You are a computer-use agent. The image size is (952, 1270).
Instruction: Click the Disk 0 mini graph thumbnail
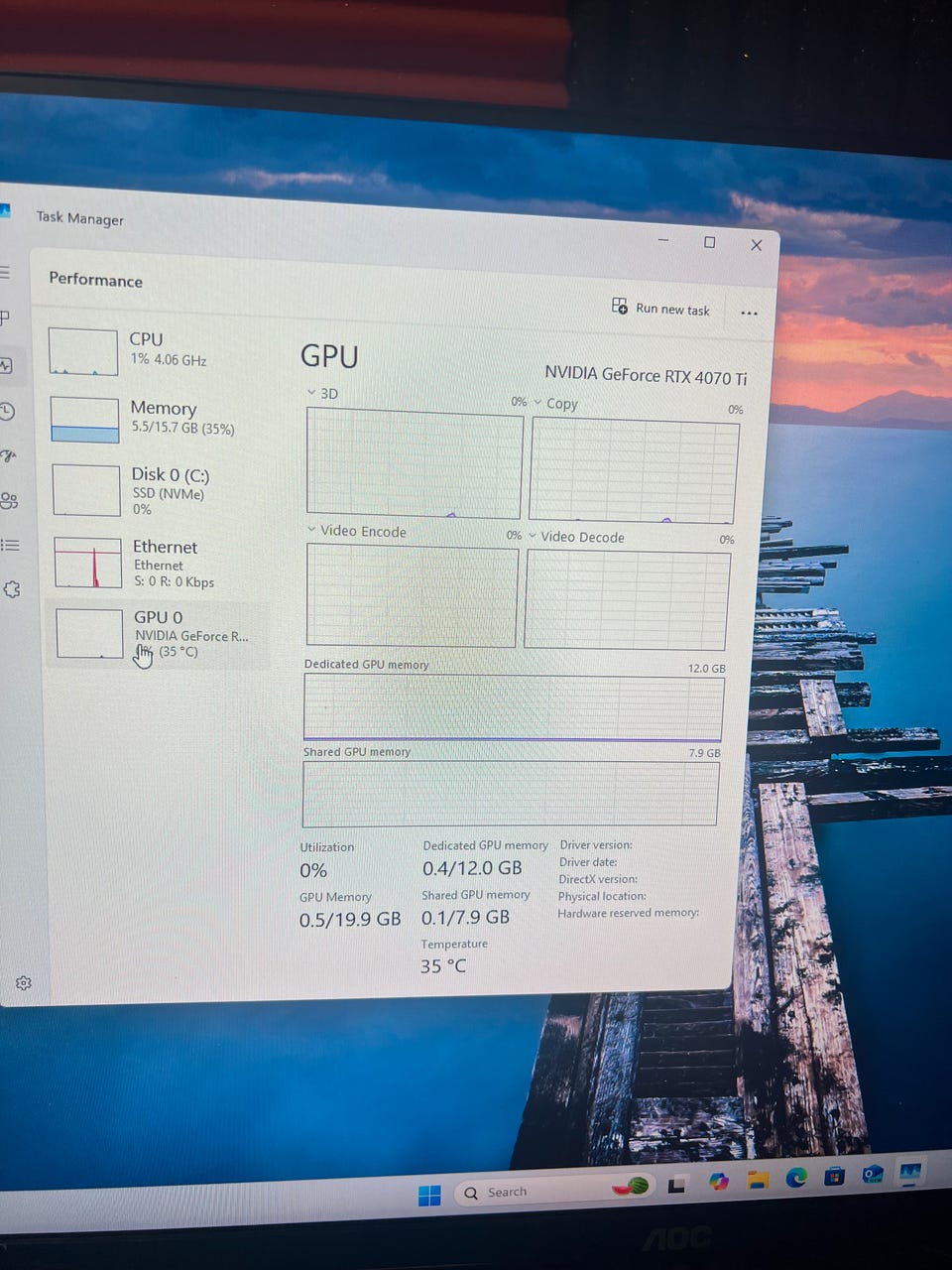tap(86, 490)
